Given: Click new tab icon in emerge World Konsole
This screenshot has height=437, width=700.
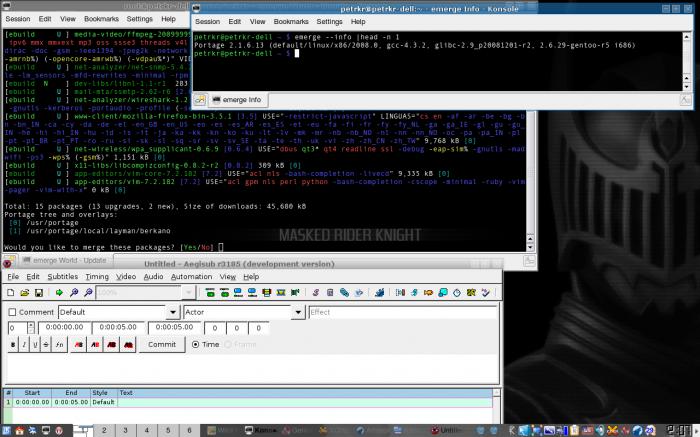Looking at the screenshot, I should coord(10,260).
